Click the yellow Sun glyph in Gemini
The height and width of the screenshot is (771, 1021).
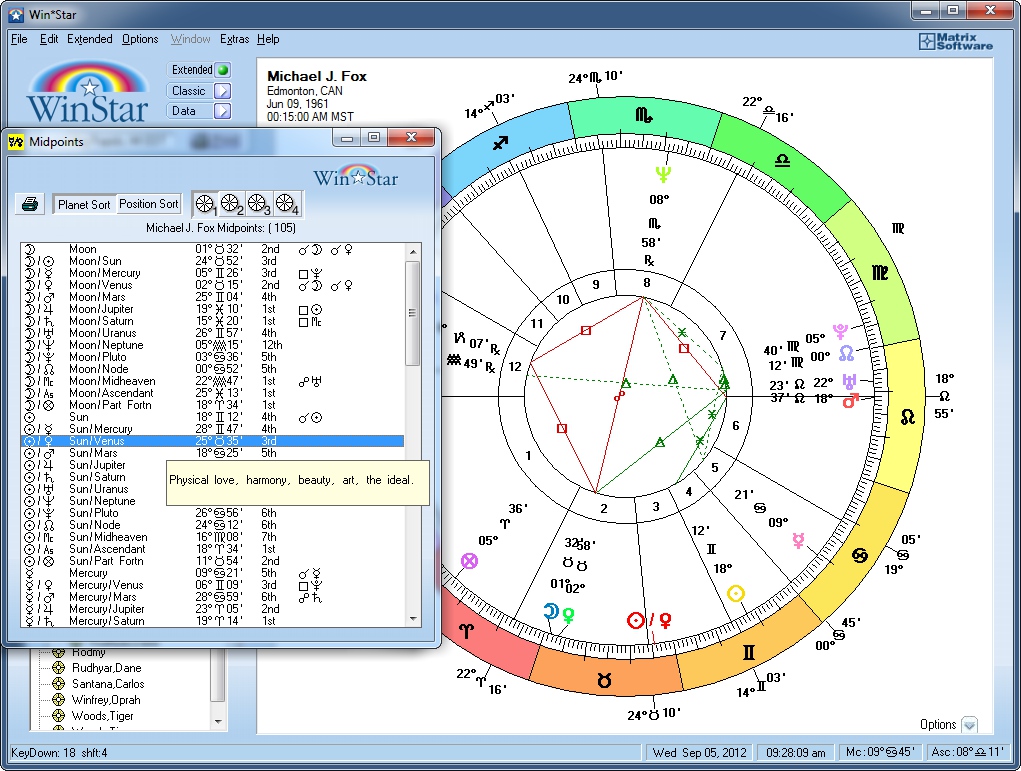click(x=736, y=593)
